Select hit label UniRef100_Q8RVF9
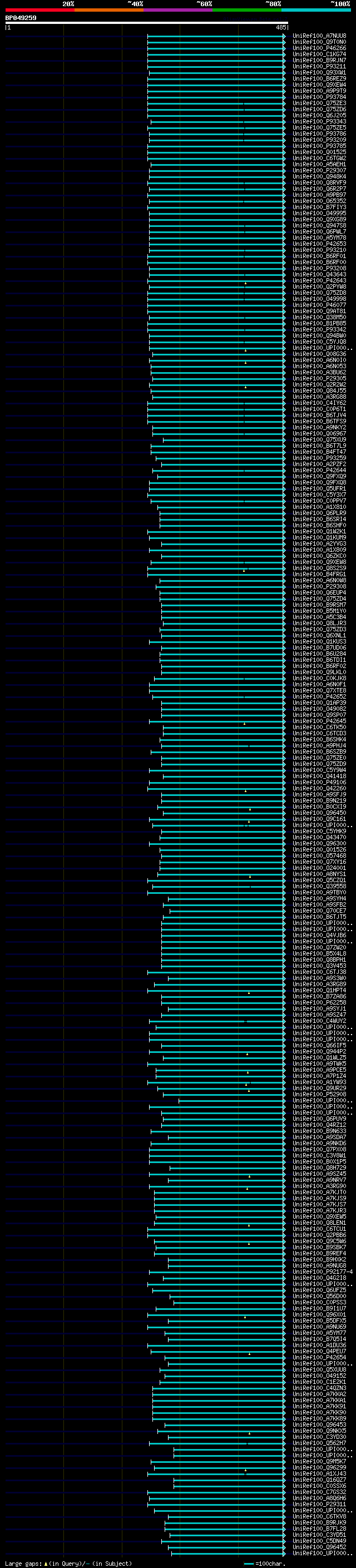This screenshot has width=356, height=1568. 319,182
